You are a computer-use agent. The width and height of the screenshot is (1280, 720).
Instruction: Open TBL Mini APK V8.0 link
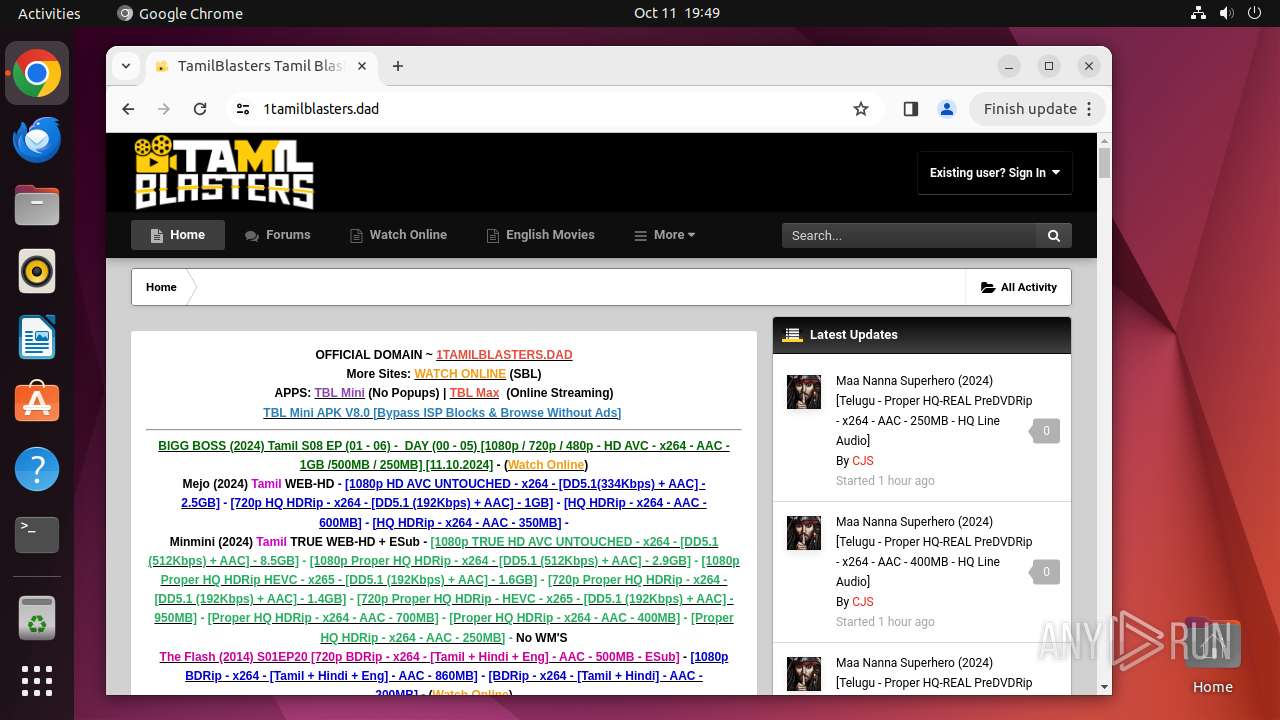(x=442, y=413)
